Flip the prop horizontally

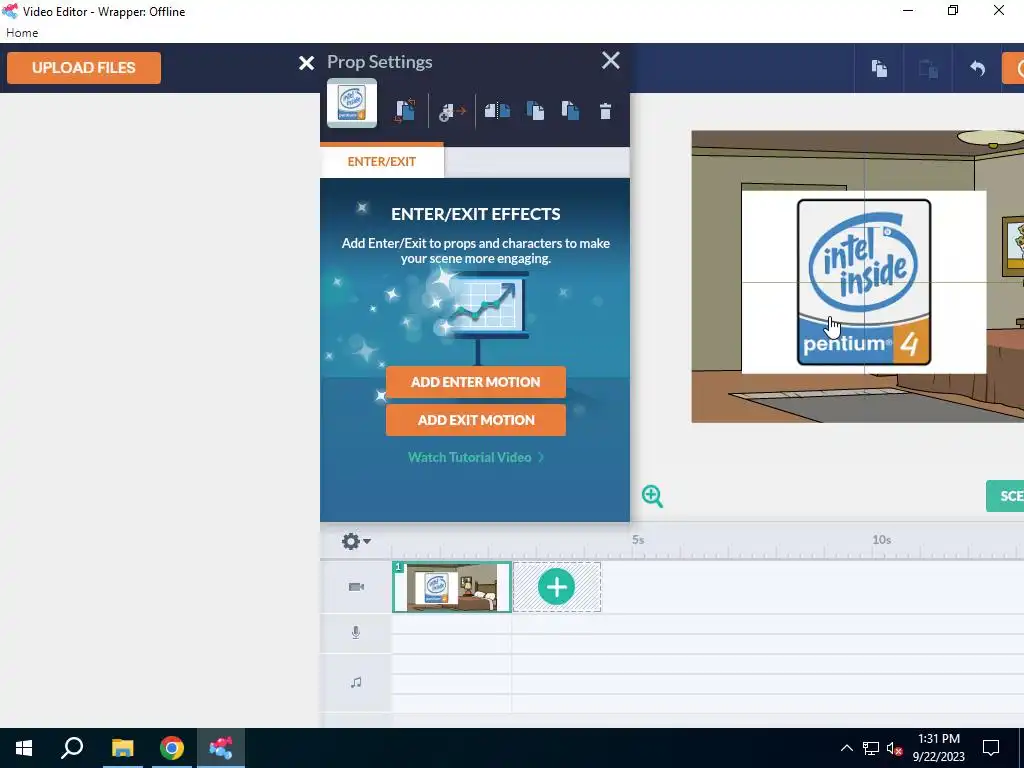point(497,110)
